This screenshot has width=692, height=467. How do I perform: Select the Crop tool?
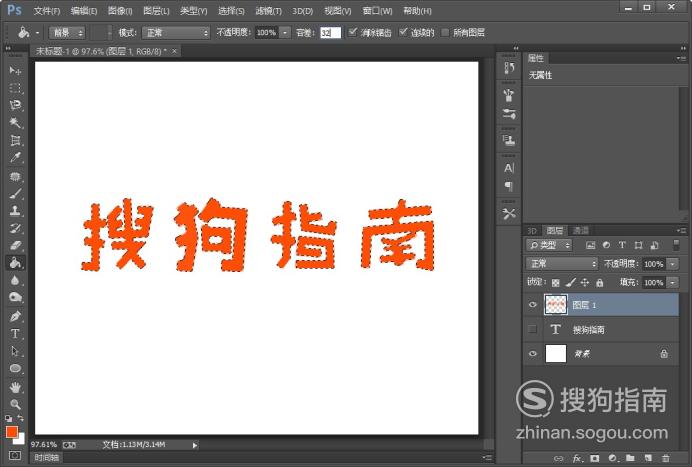tap(15, 140)
